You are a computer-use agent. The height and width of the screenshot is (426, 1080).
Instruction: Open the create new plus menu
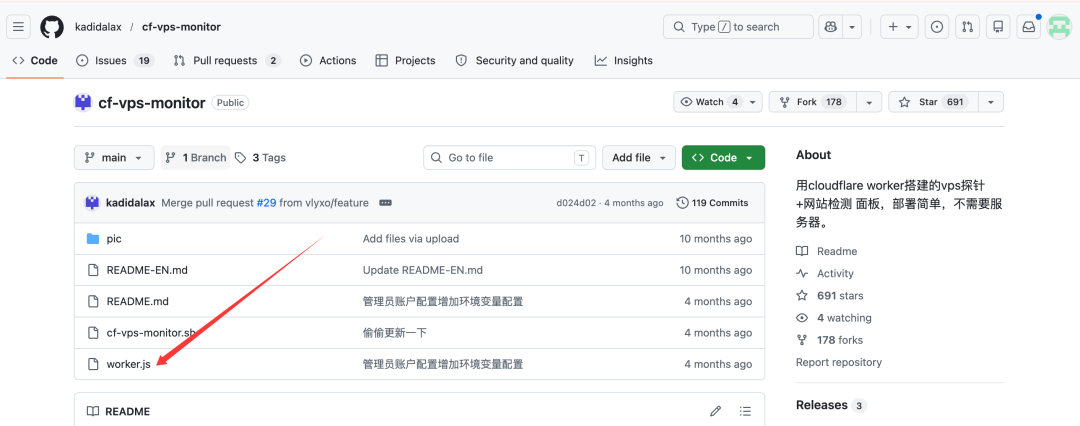point(899,27)
